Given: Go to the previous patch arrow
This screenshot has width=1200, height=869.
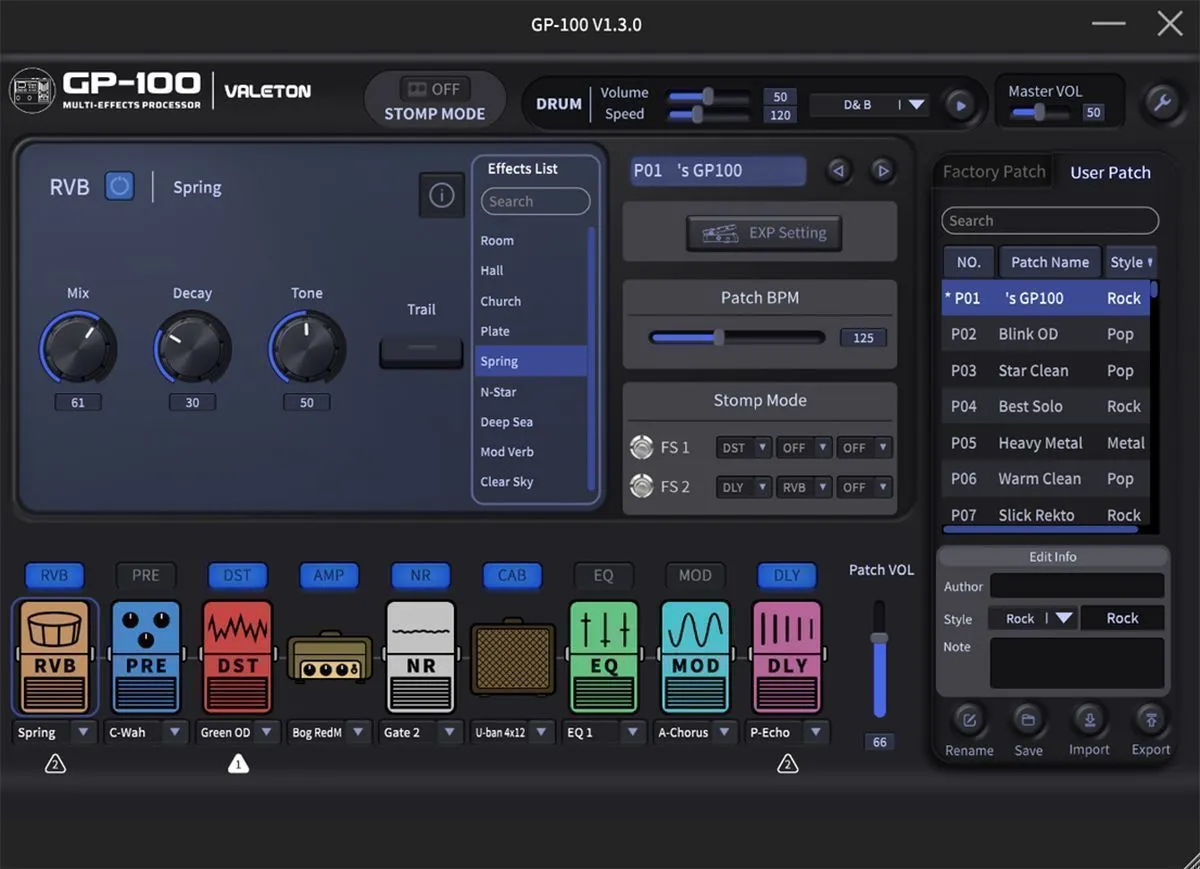Looking at the screenshot, I should 838,171.
